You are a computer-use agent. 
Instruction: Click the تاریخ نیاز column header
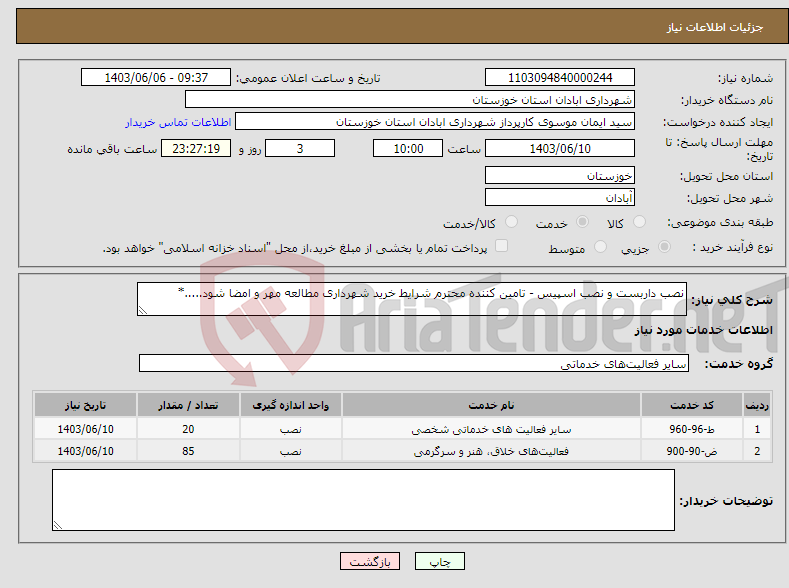[x=86, y=405]
